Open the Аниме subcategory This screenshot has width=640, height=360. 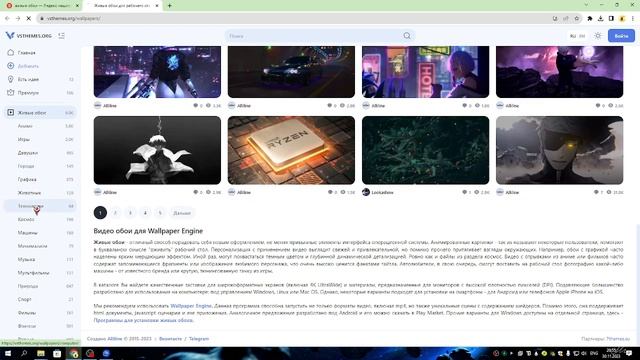point(40,126)
